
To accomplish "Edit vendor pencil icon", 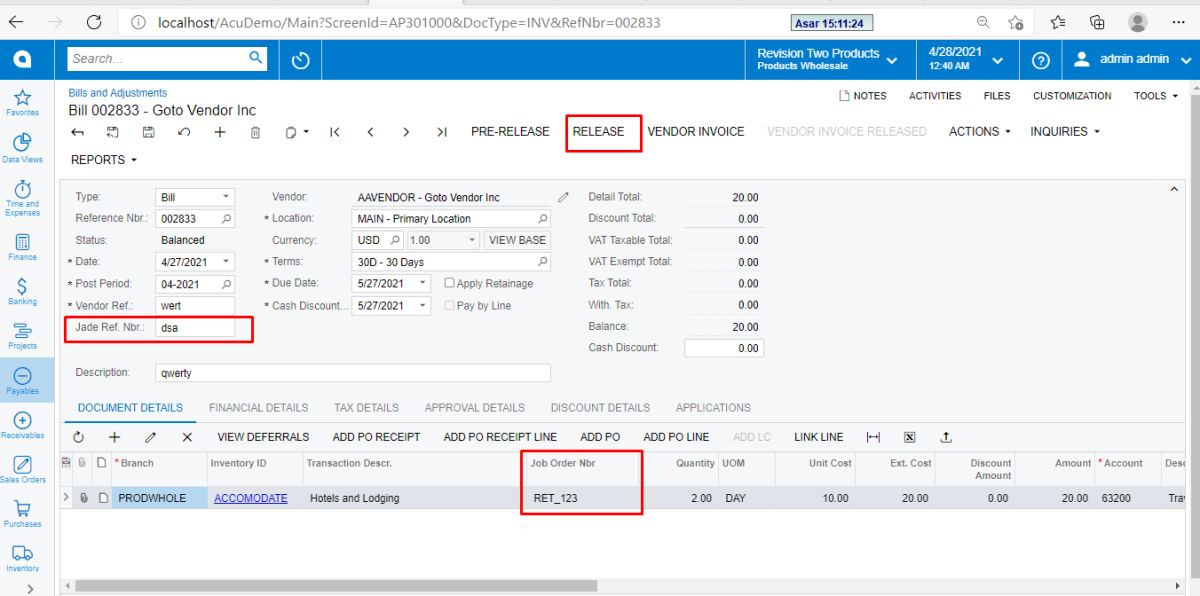I will pyautogui.click(x=564, y=197).
